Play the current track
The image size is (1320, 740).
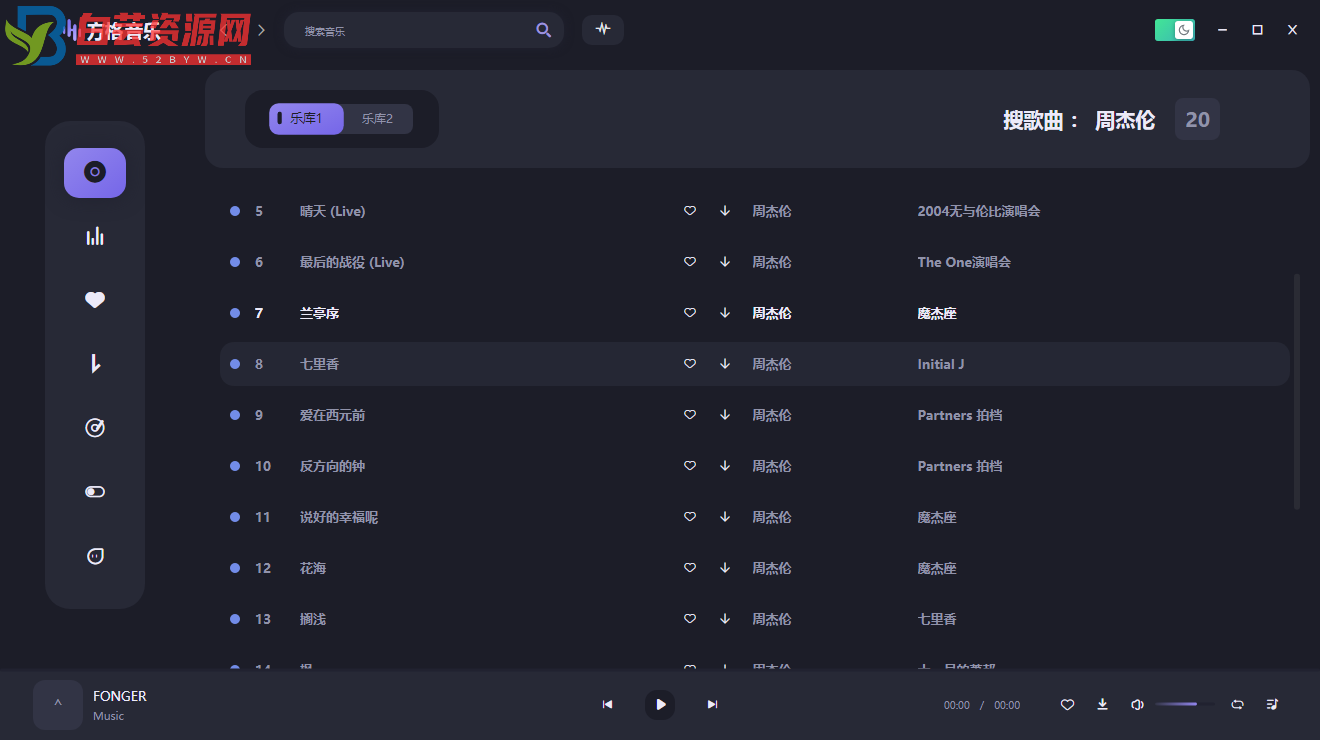tap(660, 704)
